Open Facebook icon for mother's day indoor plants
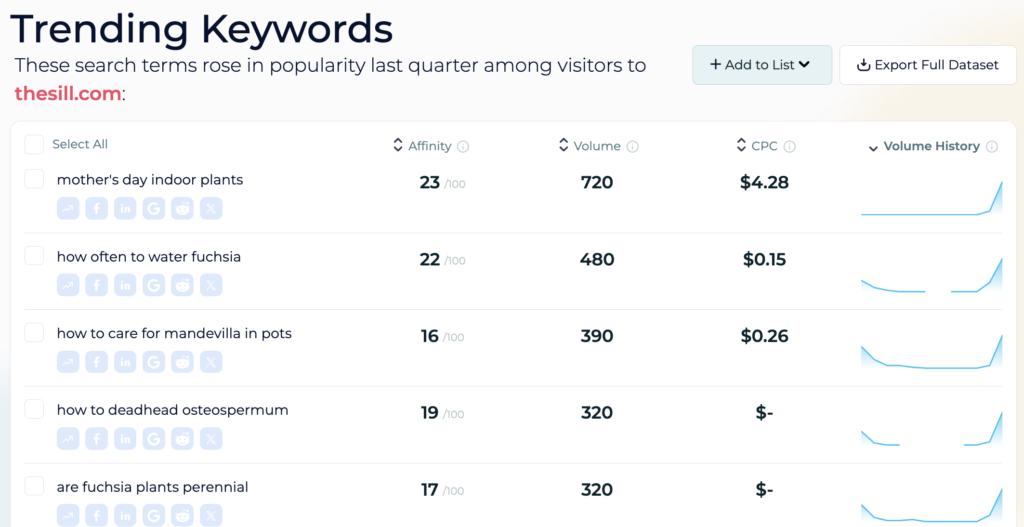The image size is (1024, 527). pyautogui.click(x=97, y=208)
